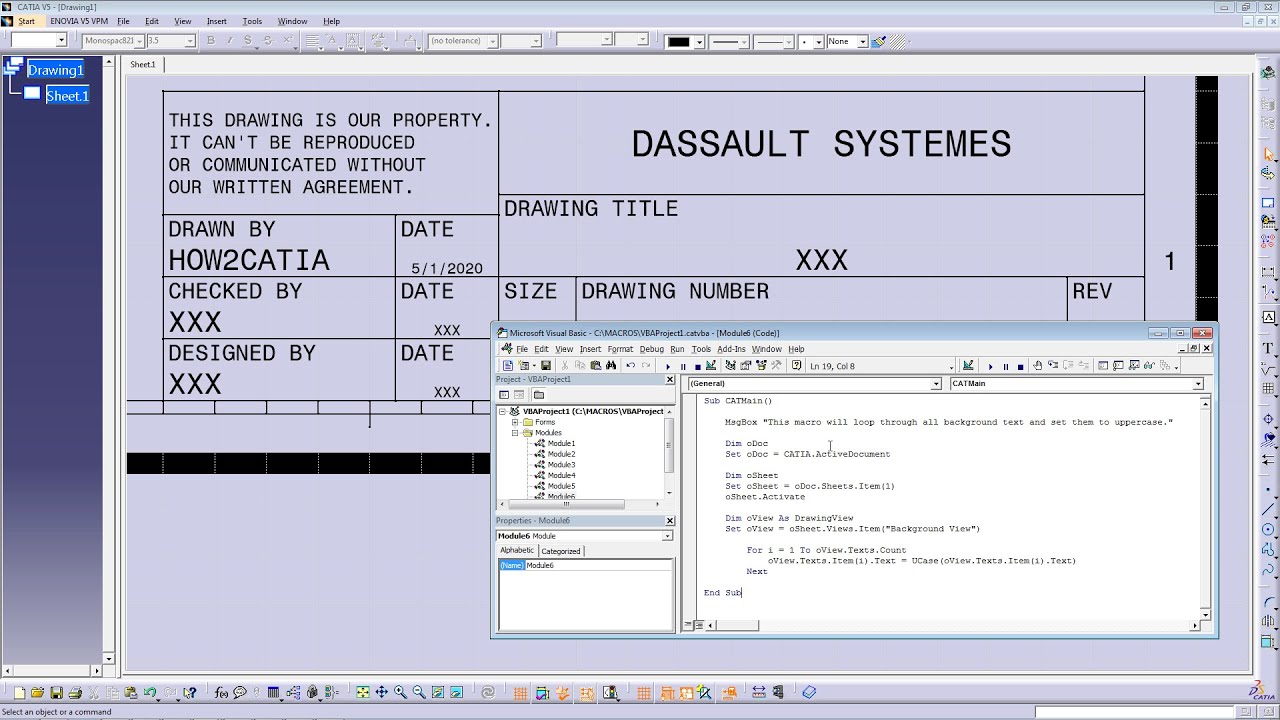Viewport: 1280px width, 720px height.
Task: Click the Print icon in CATIA's bottom toolbar
Action: coord(75,692)
